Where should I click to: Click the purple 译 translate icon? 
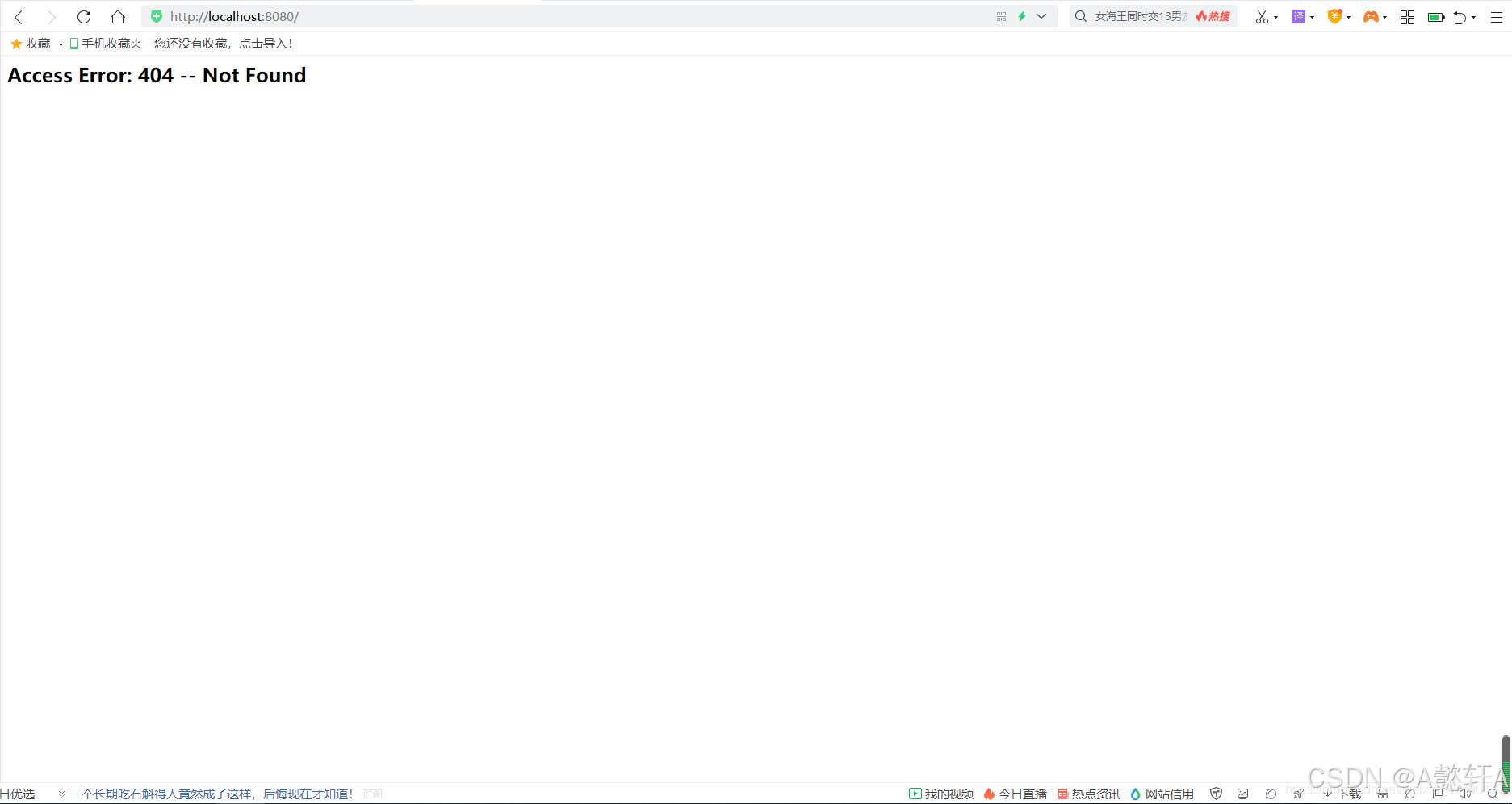point(1298,17)
